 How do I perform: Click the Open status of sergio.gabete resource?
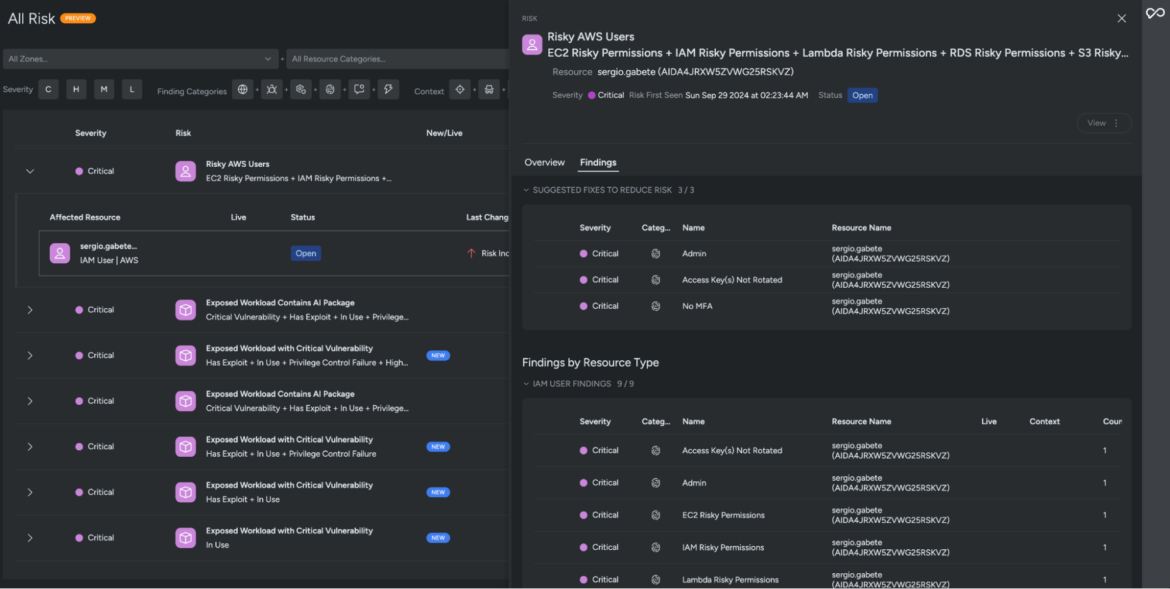(306, 253)
